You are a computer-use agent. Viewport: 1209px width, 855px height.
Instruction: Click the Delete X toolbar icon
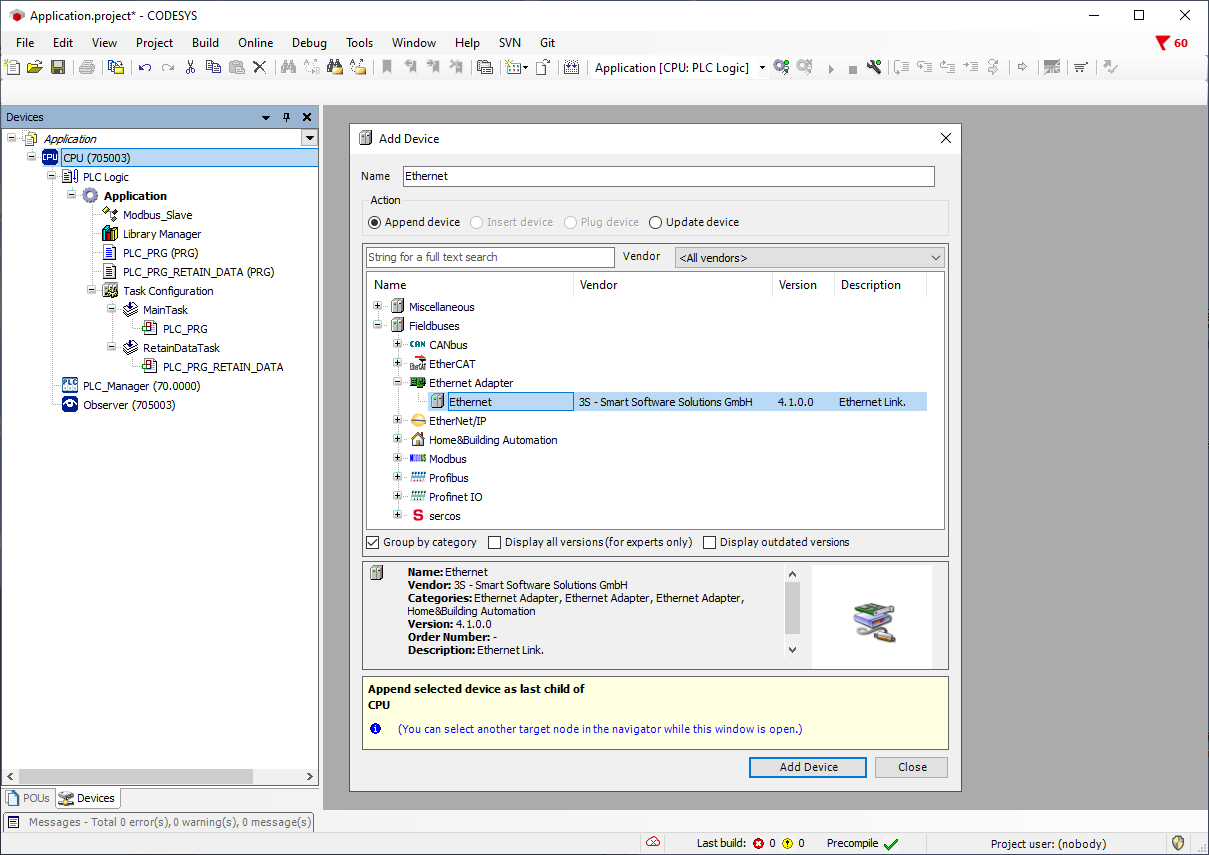click(259, 67)
